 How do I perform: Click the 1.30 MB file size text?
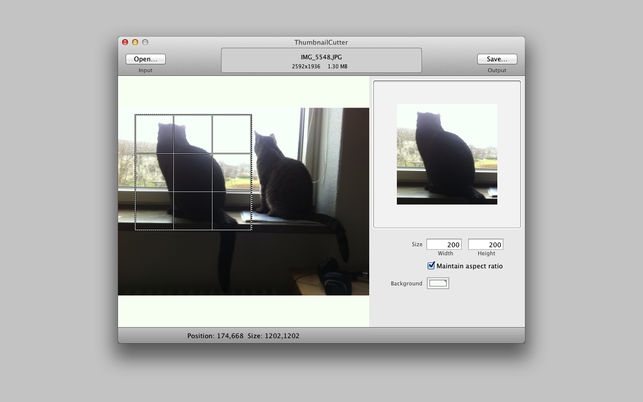pos(337,66)
